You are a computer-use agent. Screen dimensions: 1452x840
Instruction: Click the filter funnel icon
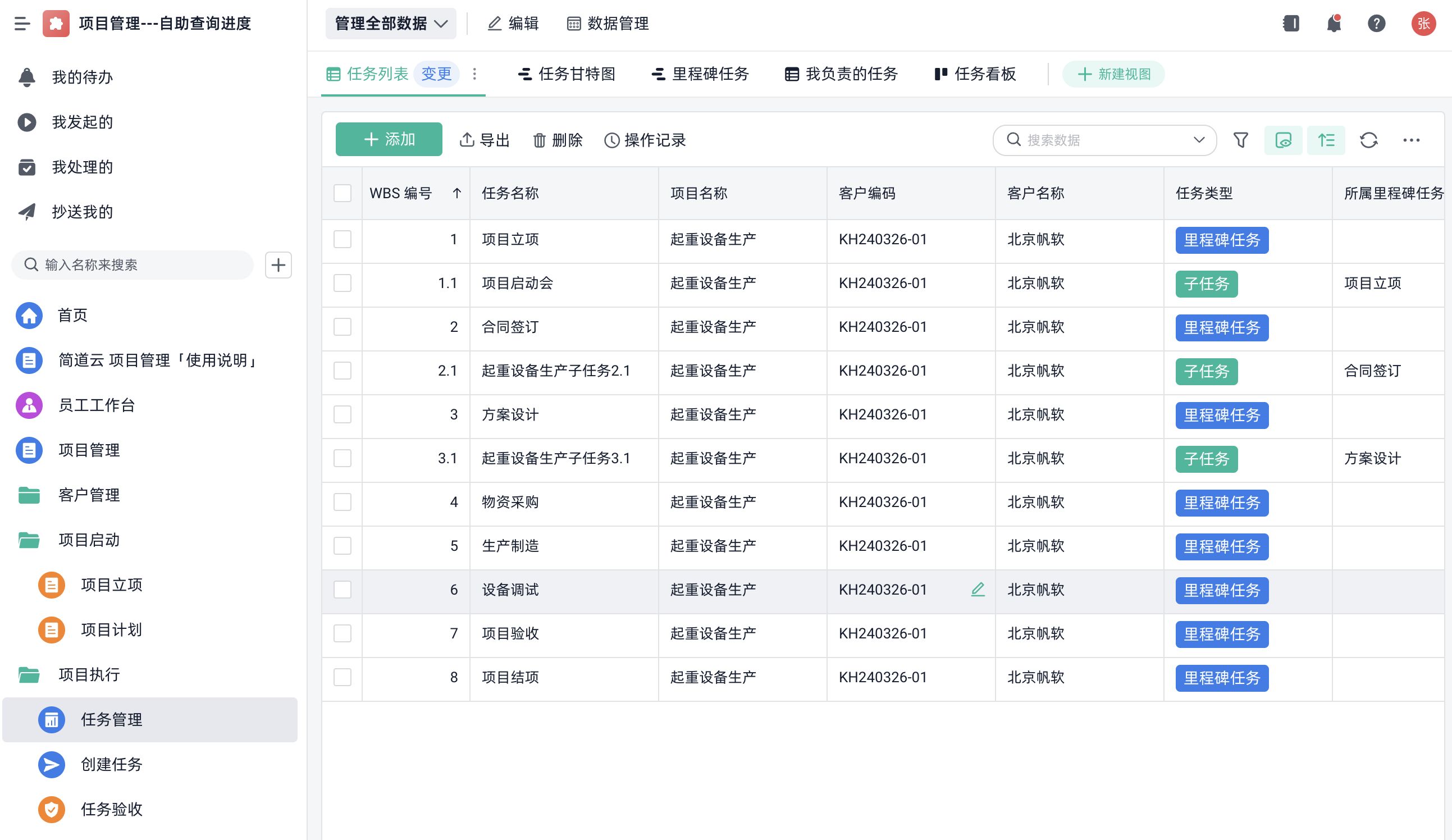tap(1240, 140)
